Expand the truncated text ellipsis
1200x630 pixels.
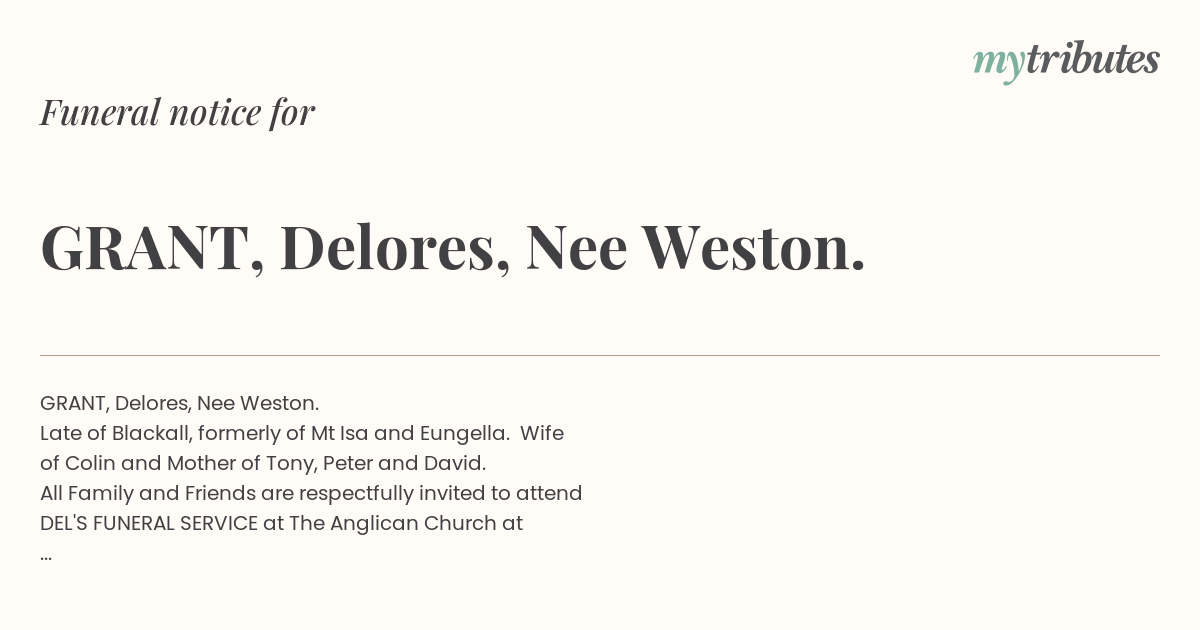46,556
